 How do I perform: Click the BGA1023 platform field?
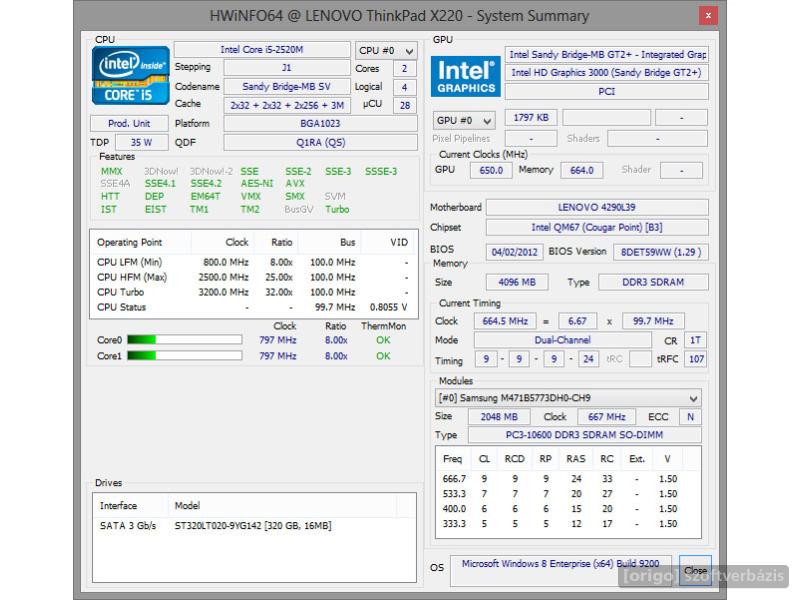[320, 123]
